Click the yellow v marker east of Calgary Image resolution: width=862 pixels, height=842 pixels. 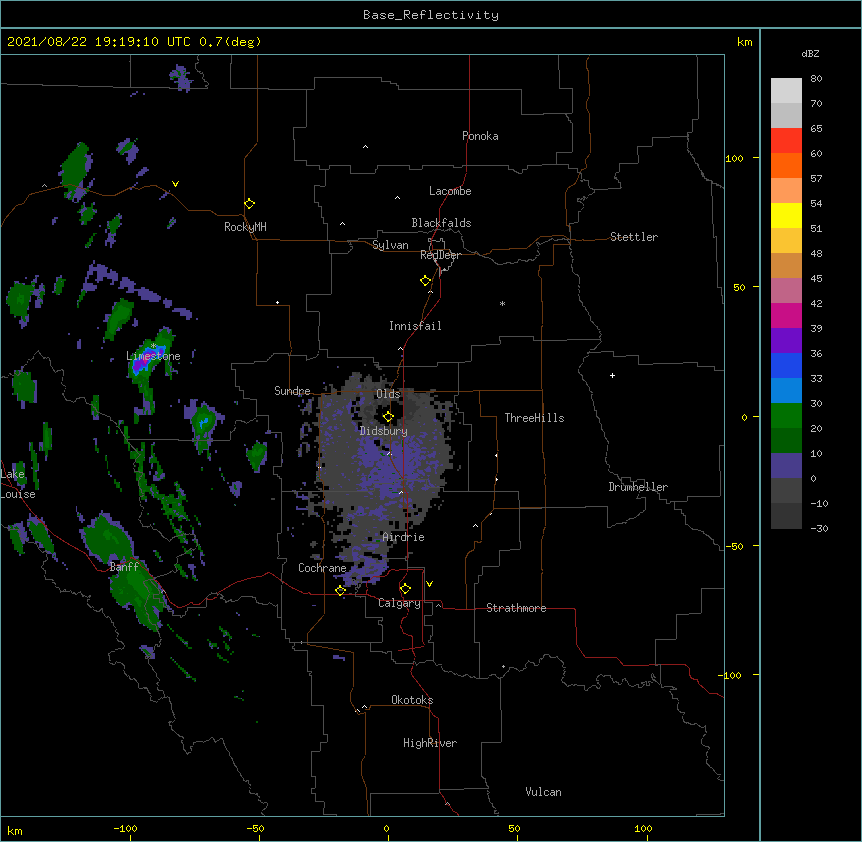click(x=429, y=584)
